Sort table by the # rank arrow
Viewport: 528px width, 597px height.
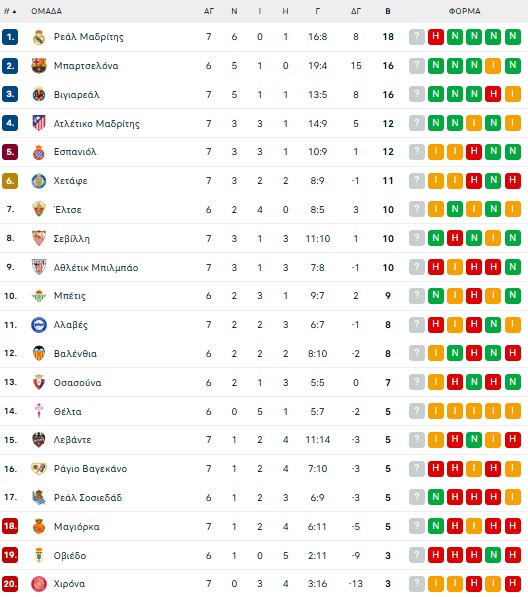[10, 11]
